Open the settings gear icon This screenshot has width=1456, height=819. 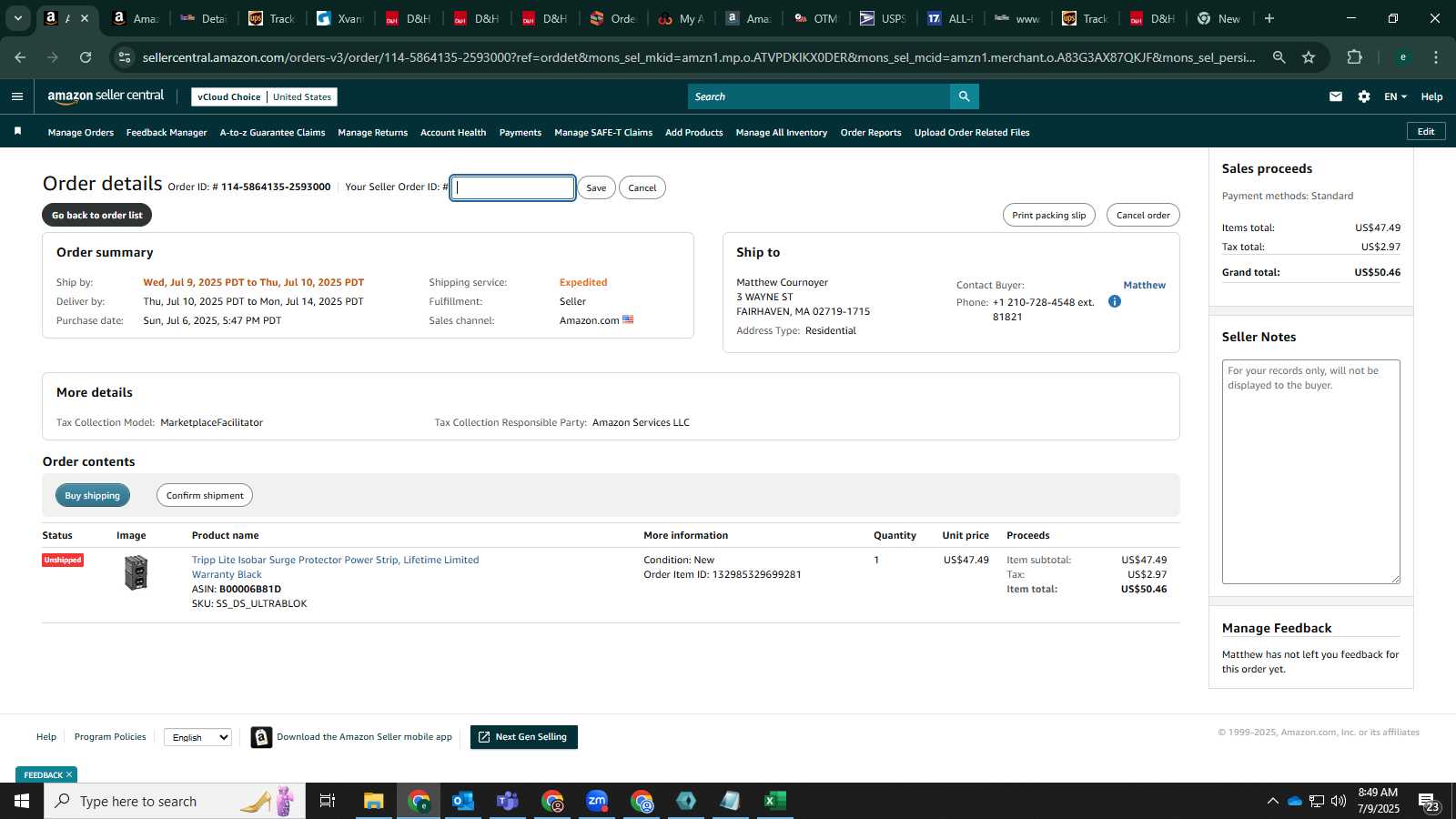[1363, 96]
